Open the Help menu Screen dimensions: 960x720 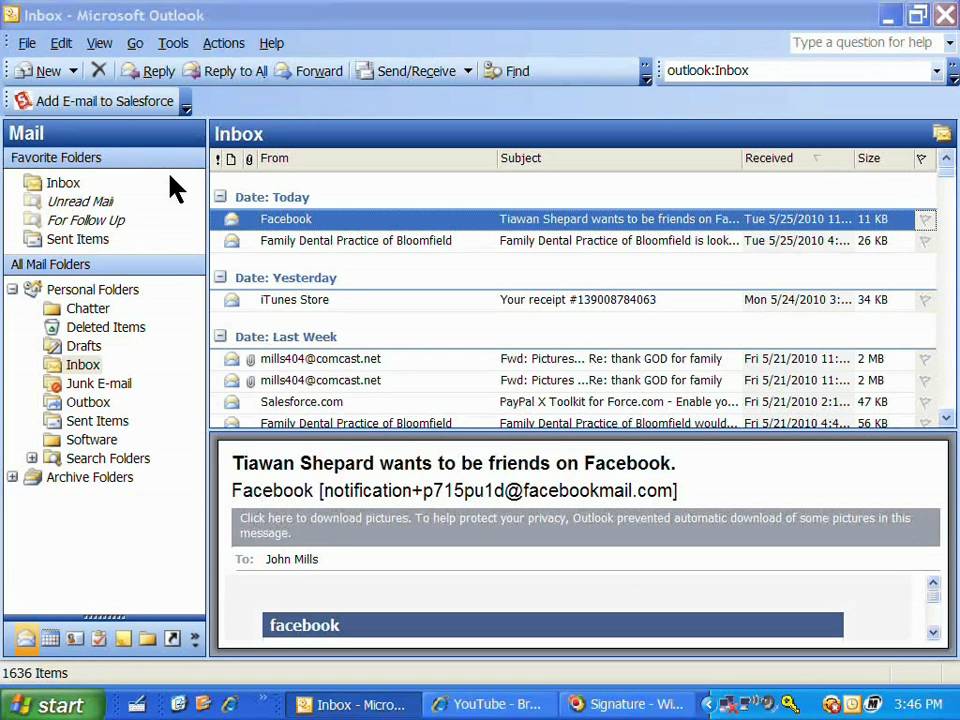tap(271, 43)
